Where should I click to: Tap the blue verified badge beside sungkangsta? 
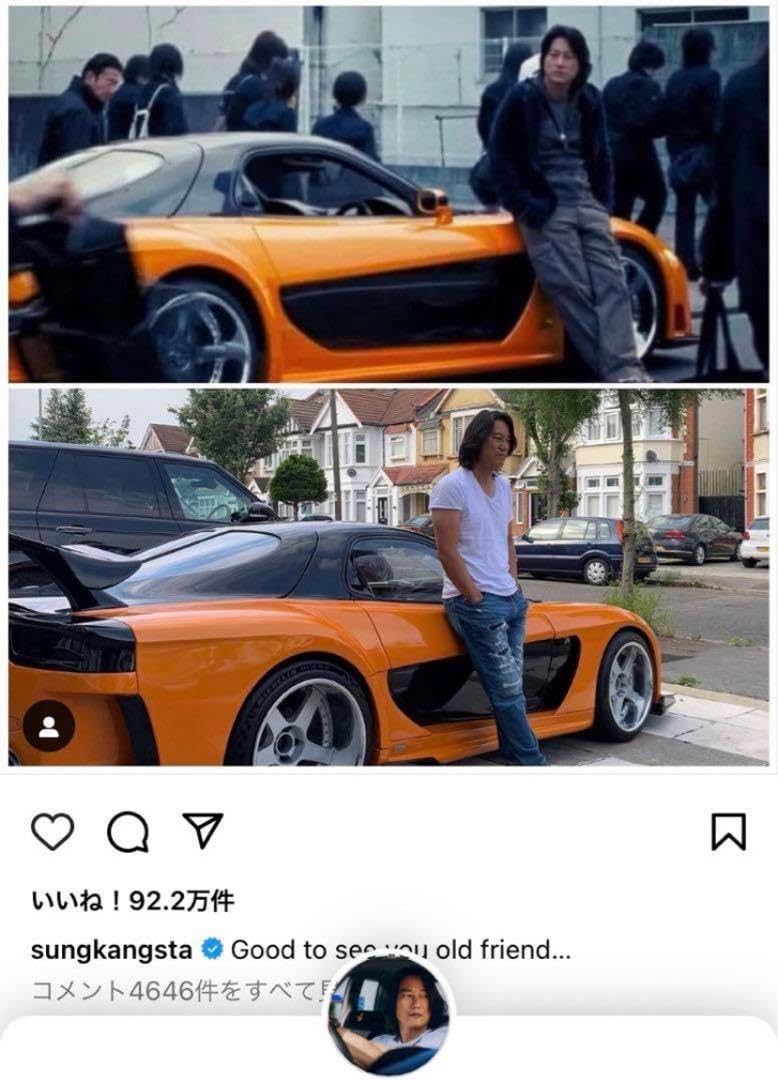212,950
